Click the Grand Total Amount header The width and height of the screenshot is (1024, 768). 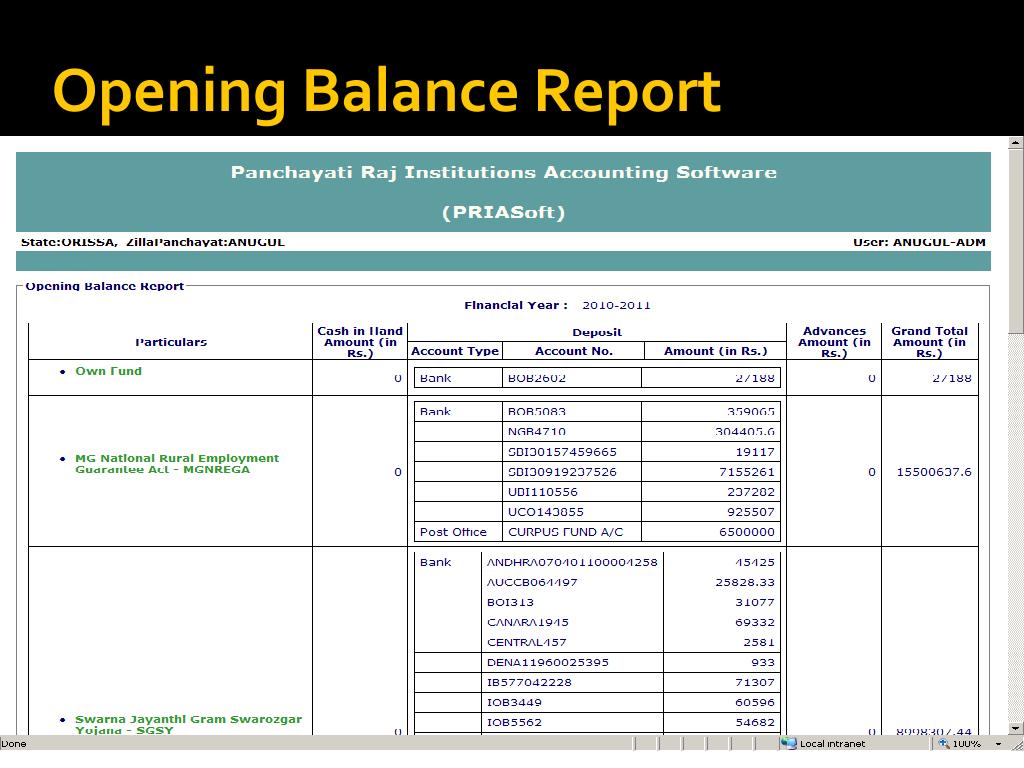(929, 342)
